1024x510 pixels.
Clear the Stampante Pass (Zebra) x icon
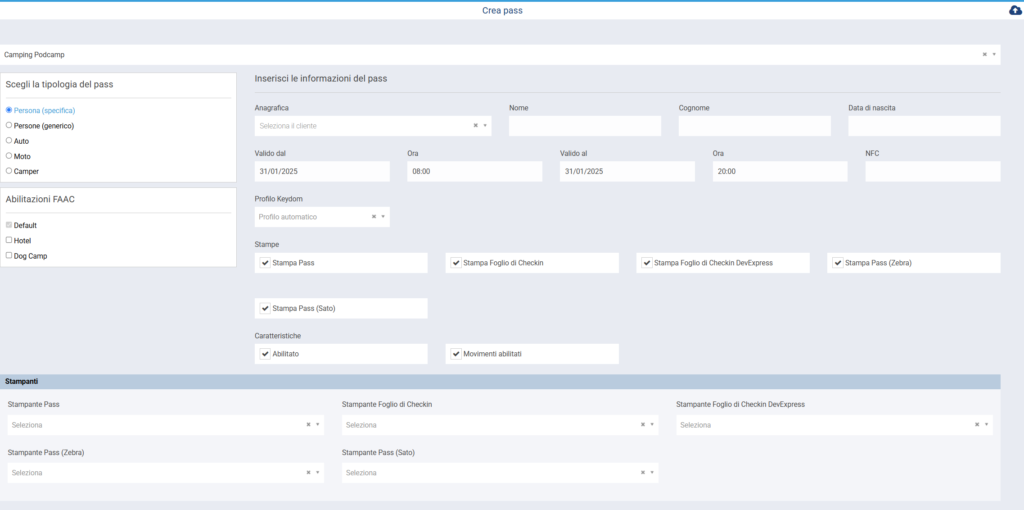pos(308,473)
